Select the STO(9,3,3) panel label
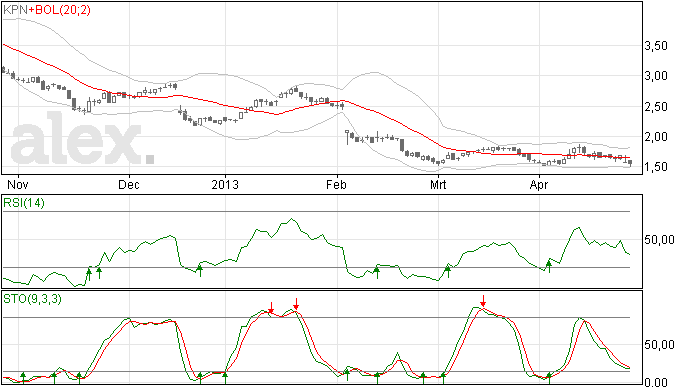This screenshot has height=387, width=690. (x=32, y=299)
